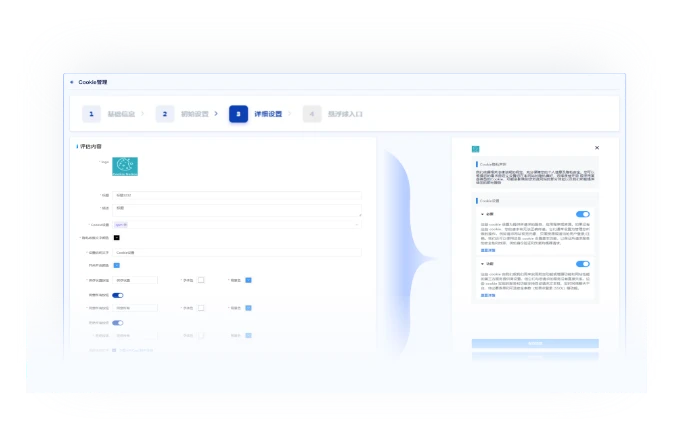This screenshot has width=680, height=438.
Task: Click the cookie logo image thumbnail
Action: click(x=125, y=167)
